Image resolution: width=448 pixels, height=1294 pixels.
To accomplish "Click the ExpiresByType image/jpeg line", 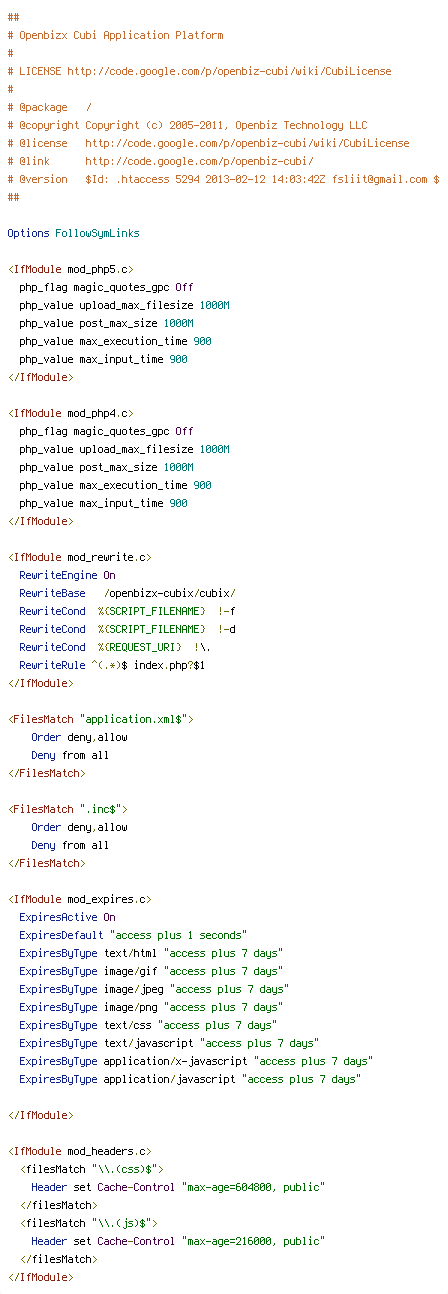I will 154,989.
